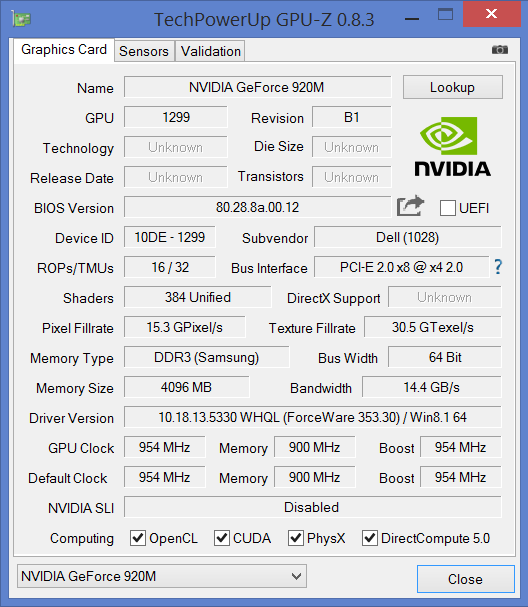Click the BIOS Version text field

(x=257, y=207)
